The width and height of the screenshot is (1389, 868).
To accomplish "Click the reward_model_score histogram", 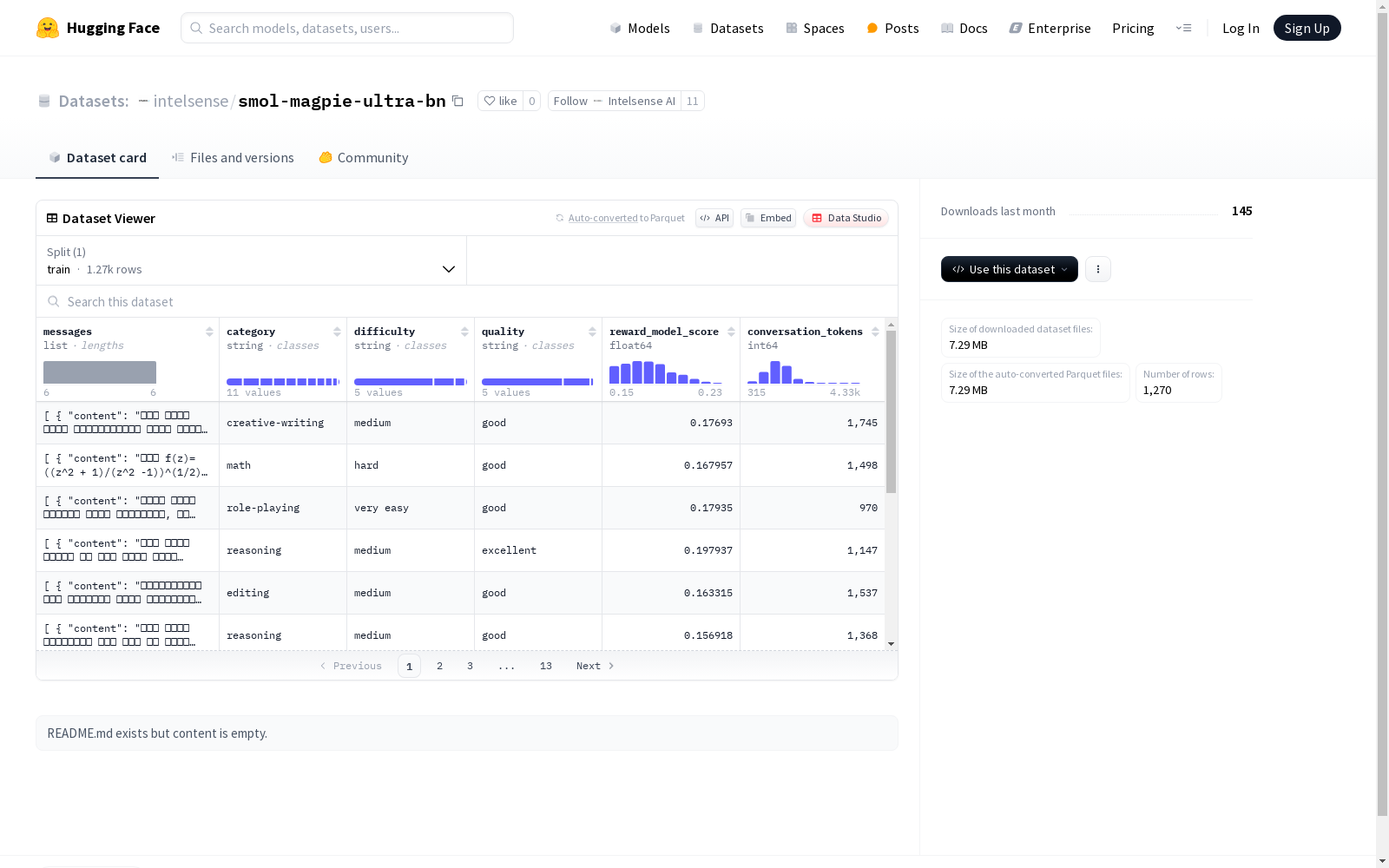I will pos(666,372).
